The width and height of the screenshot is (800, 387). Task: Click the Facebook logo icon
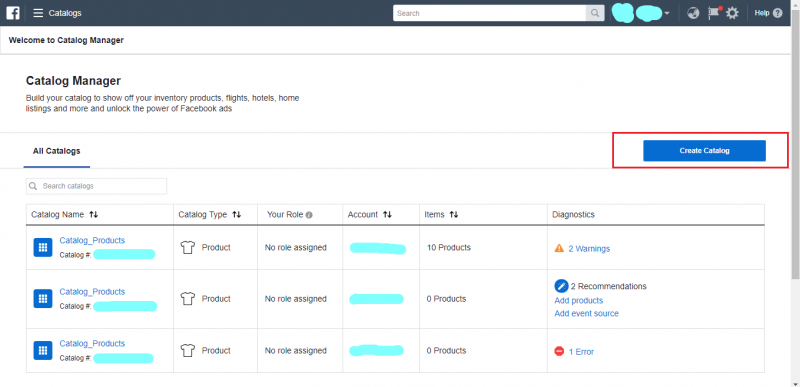pyautogui.click(x=13, y=13)
